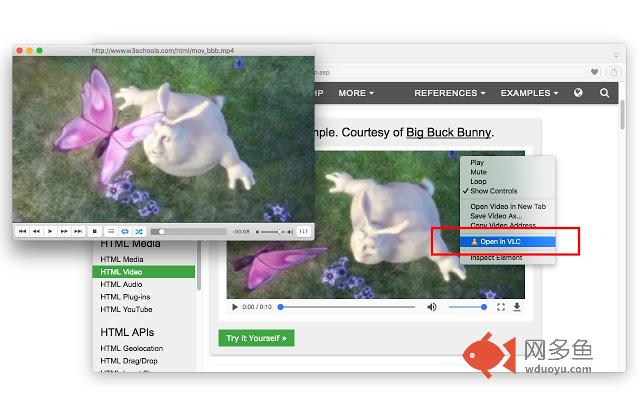Click the globe translate icon

(578, 93)
